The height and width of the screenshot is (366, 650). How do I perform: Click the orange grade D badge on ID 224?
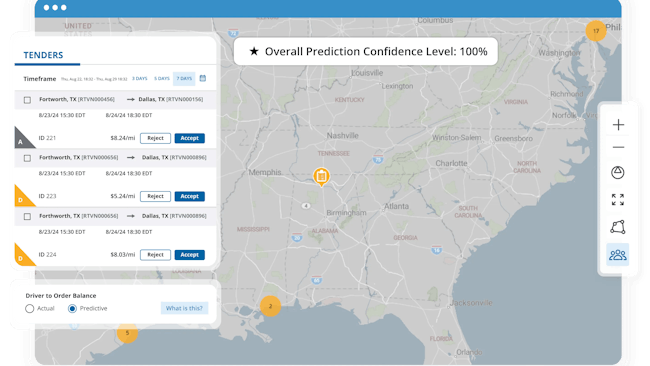(22, 256)
